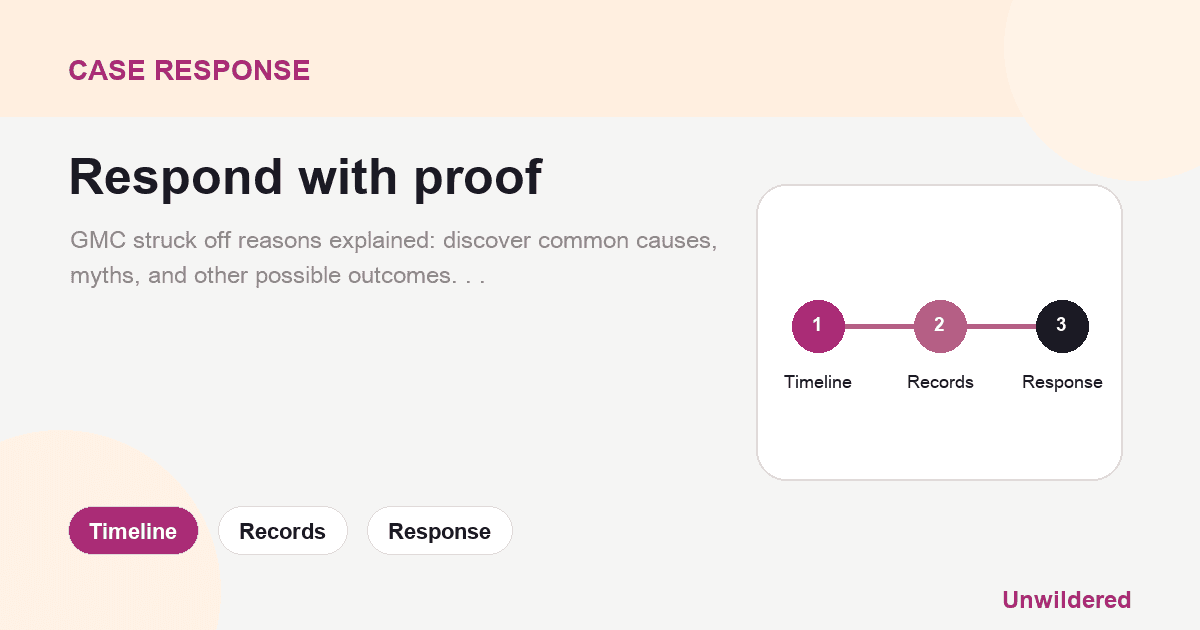Click the Respond with proof heading

pyautogui.click(x=305, y=177)
